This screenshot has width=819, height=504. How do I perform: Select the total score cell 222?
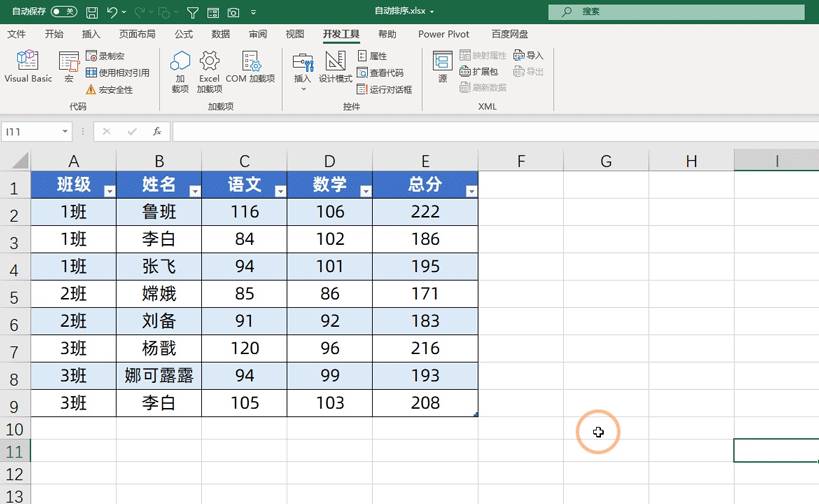pyautogui.click(x=425, y=212)
